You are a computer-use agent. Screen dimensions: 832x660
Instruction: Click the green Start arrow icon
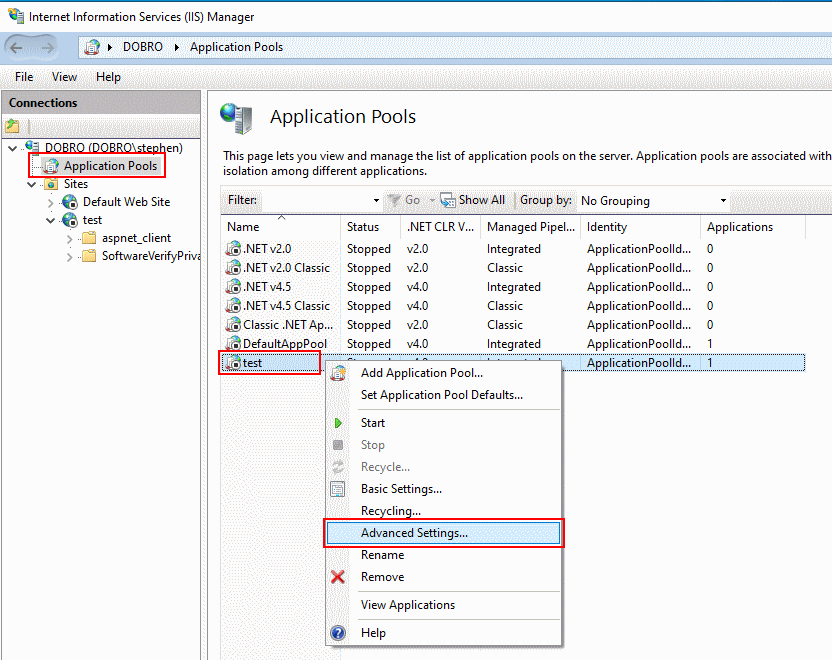click(x=338, y=423)
